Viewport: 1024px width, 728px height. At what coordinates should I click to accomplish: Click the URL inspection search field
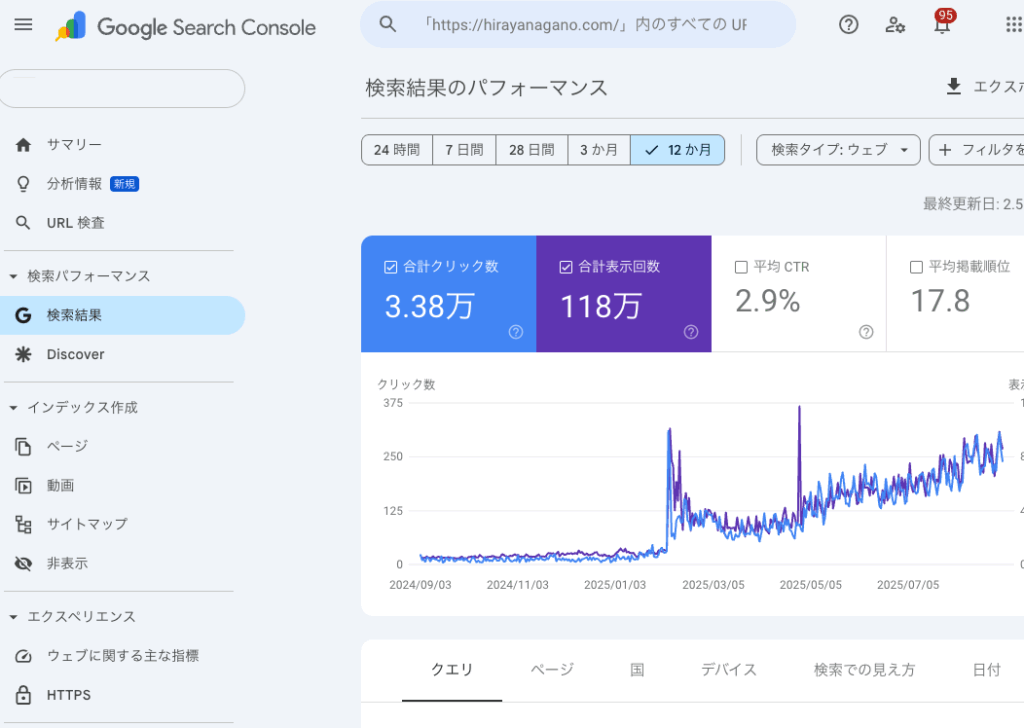[583, 24]
